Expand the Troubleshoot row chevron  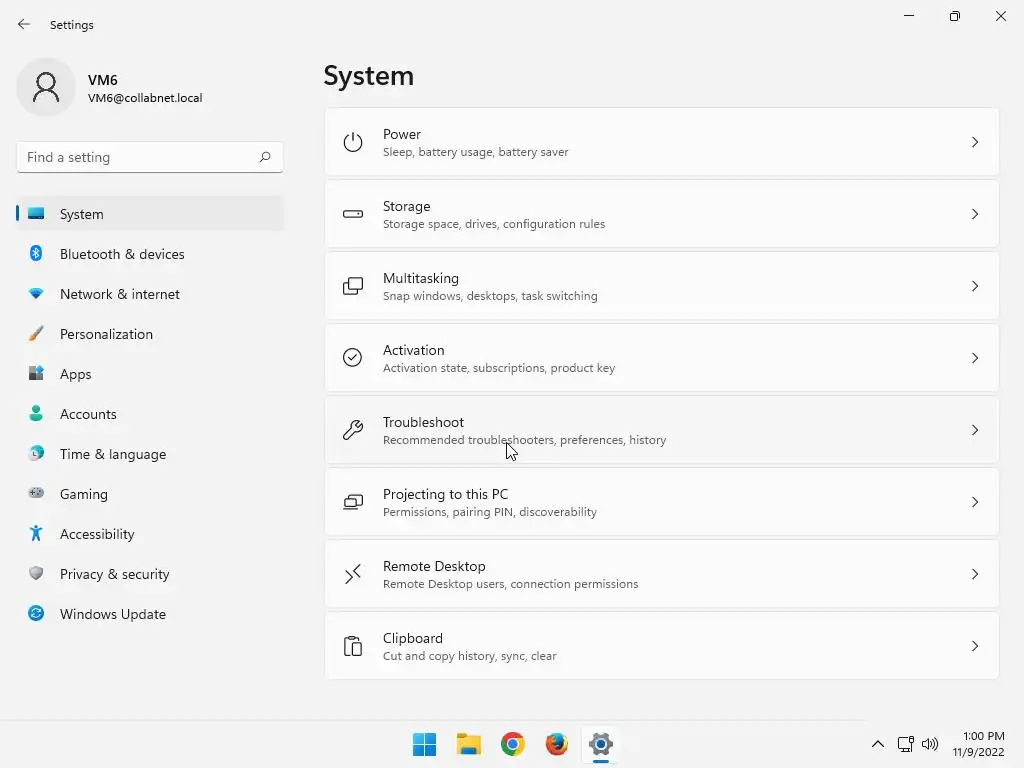tap(974, 430)
